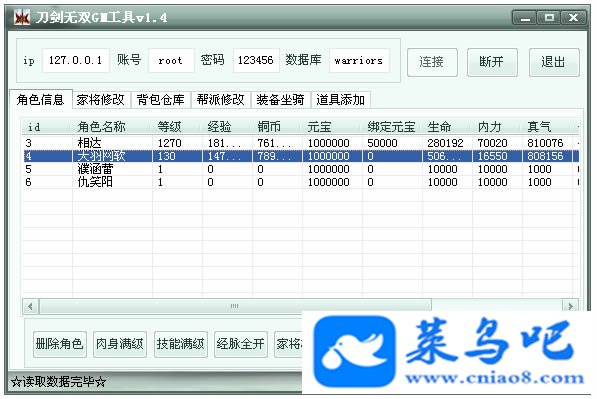The height and width of the screenshot is (399, 597).
Task: Click the 退出 button
Action: pyautogui.click(x=554, y=62)
